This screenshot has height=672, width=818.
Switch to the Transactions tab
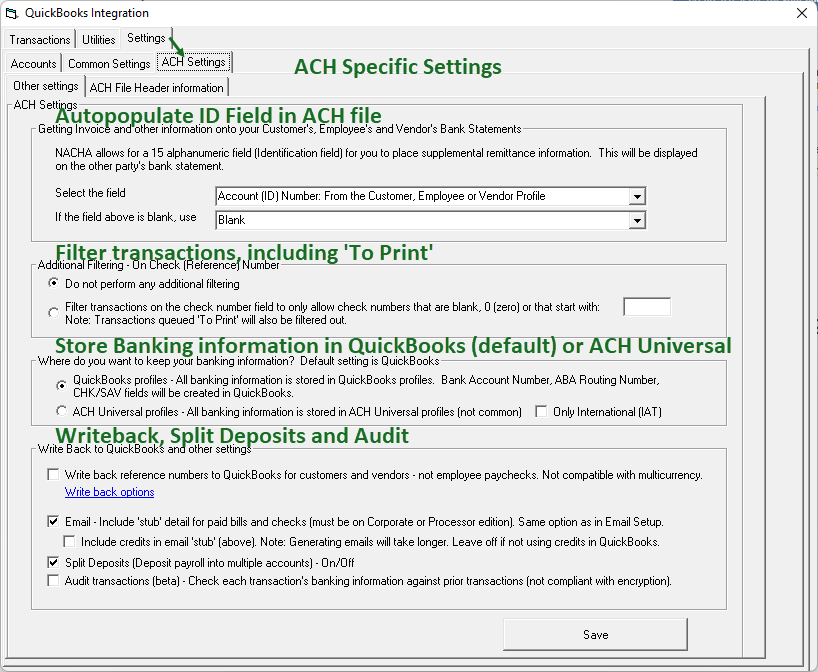point(40,40)
